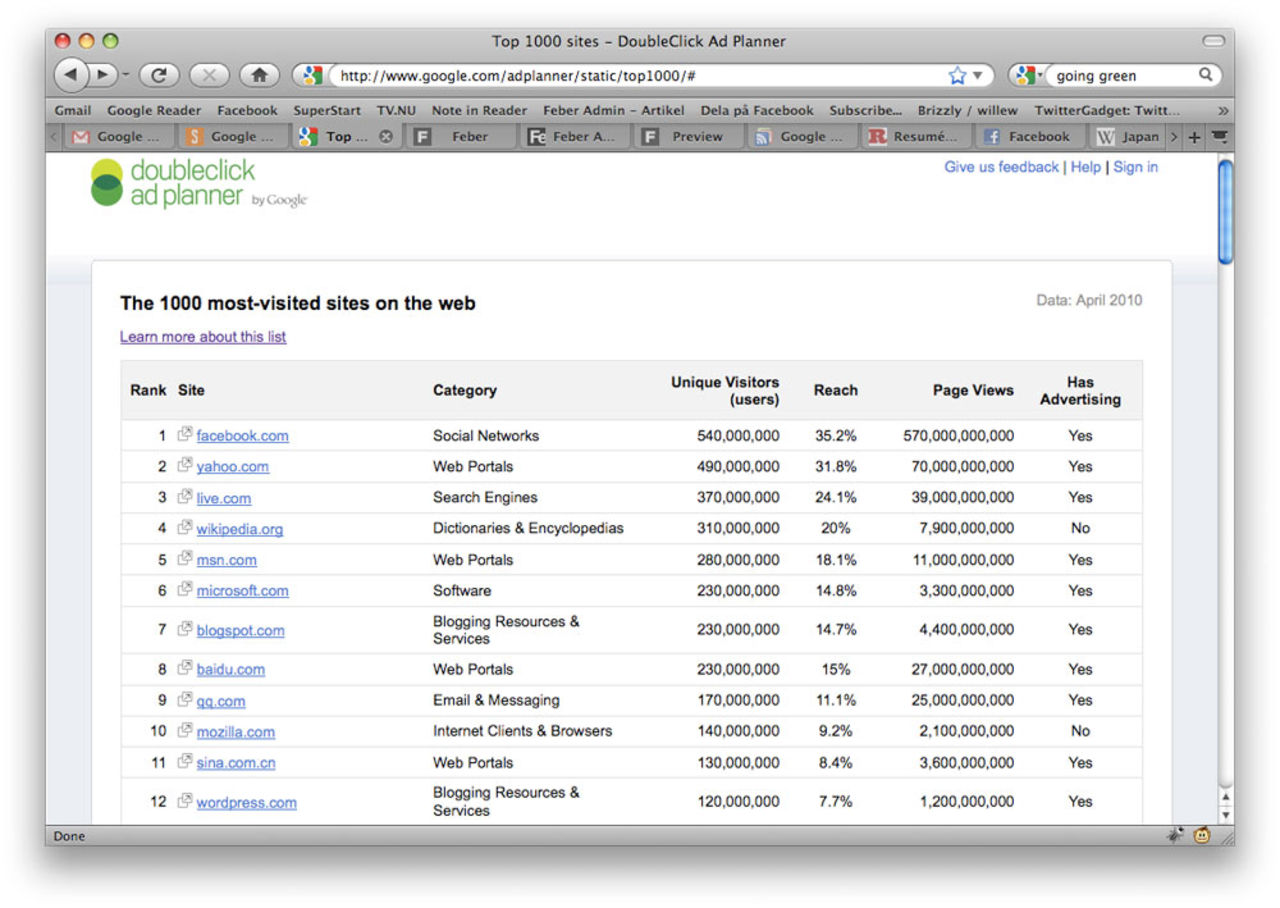Open a new tab with plus button

pos(1194,137)
